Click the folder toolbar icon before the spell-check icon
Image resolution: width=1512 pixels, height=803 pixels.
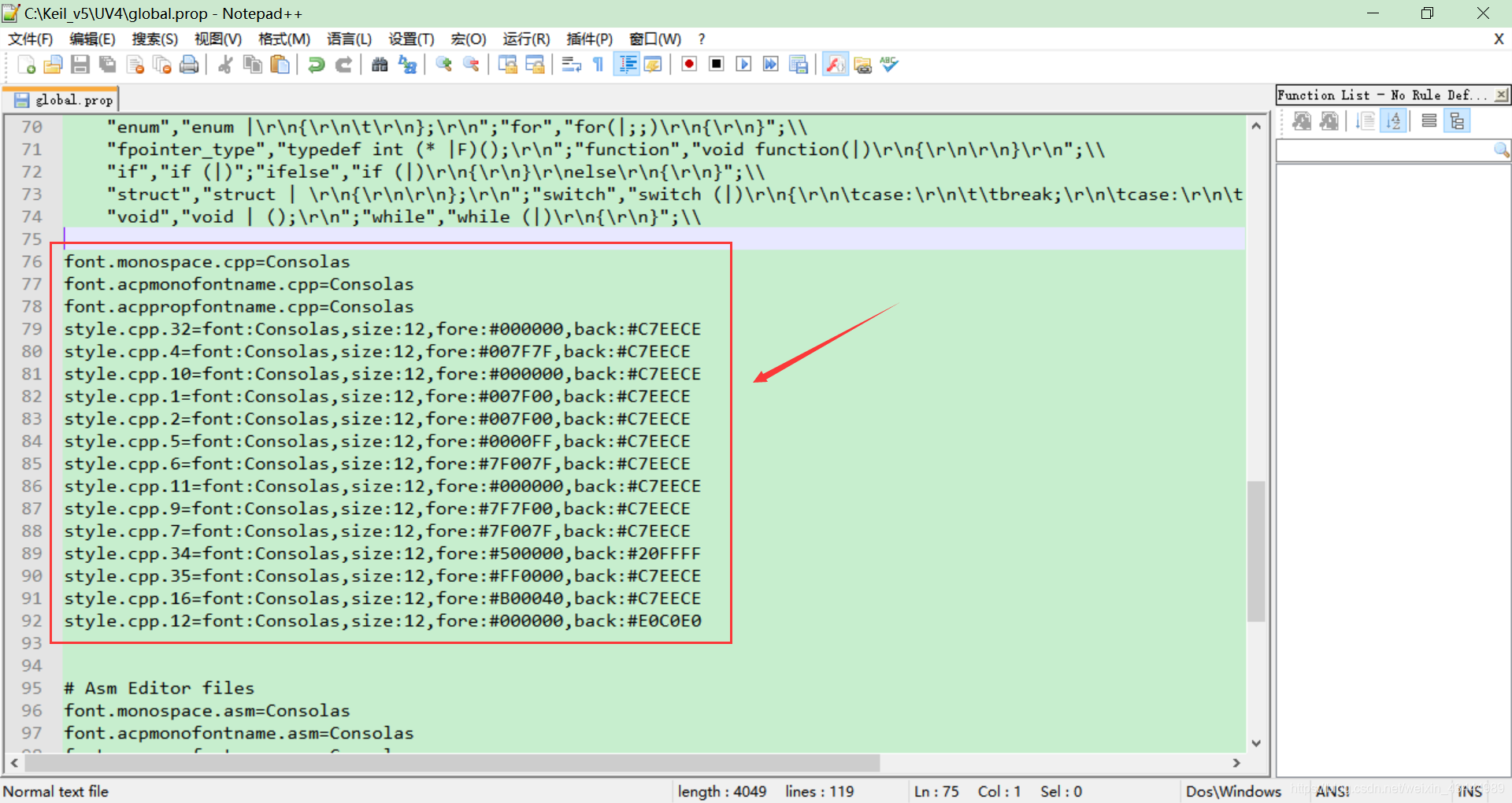[862, 65]
